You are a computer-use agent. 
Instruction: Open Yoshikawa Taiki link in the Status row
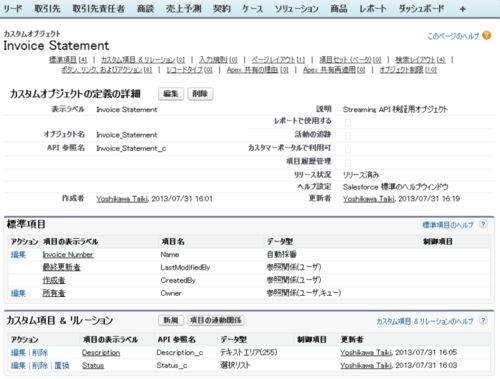(366, 366)
